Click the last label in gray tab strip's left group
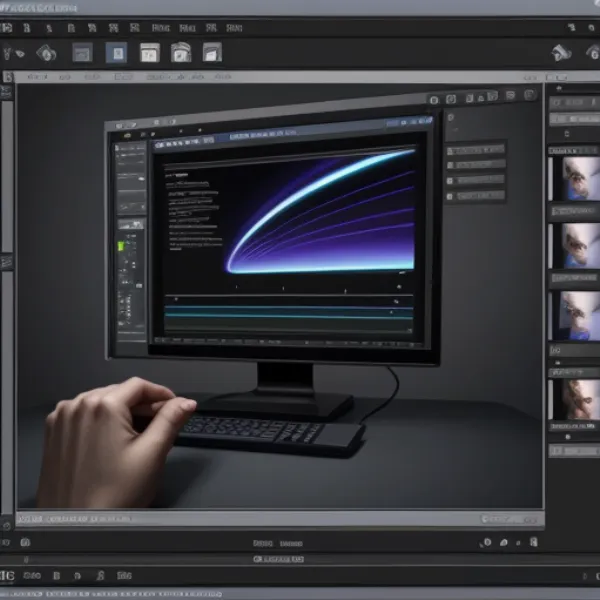600x600 pixels. click(x=223, y=77)
